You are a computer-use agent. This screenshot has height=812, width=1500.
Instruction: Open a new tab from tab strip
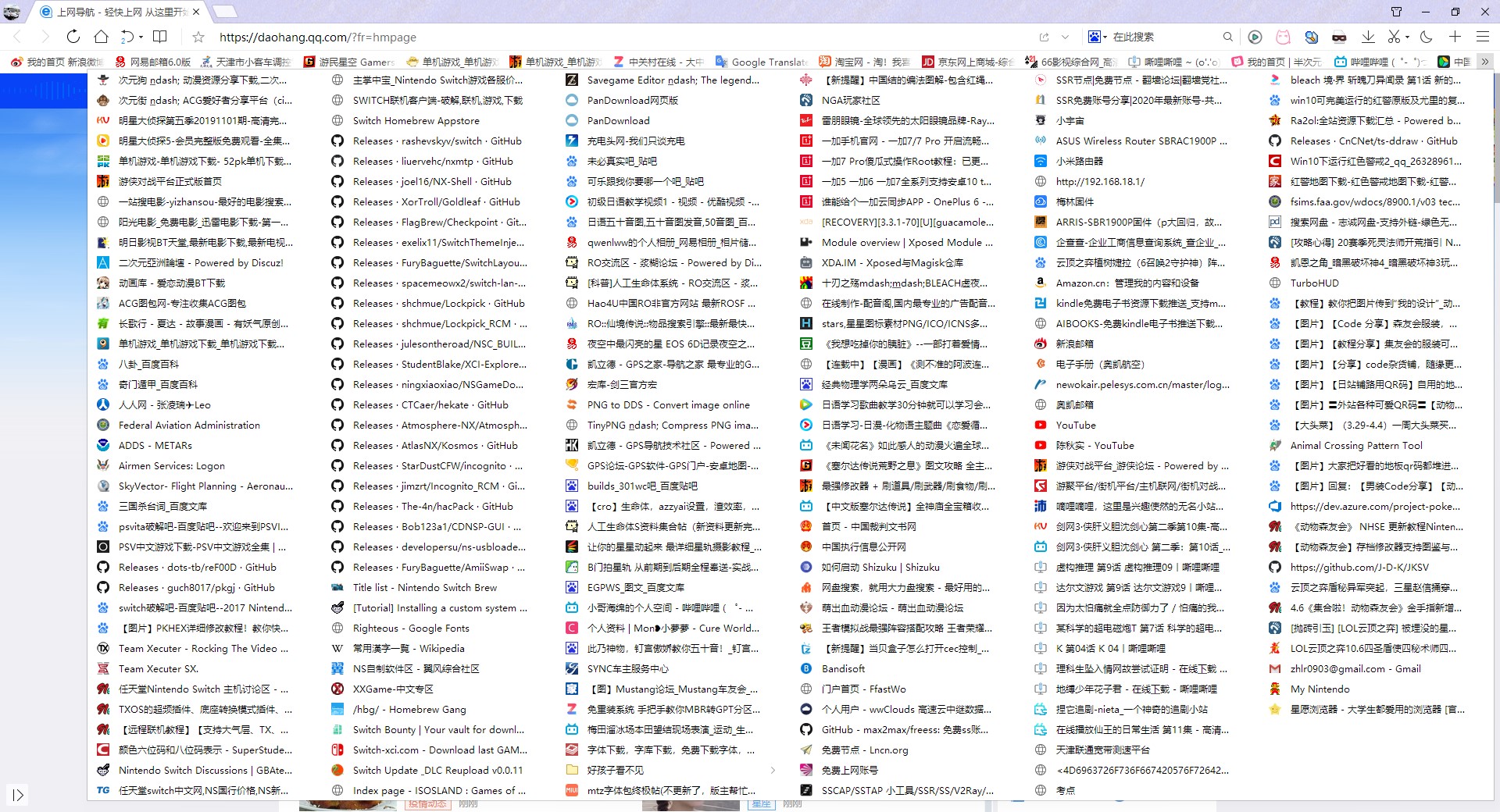pos(224,12)
